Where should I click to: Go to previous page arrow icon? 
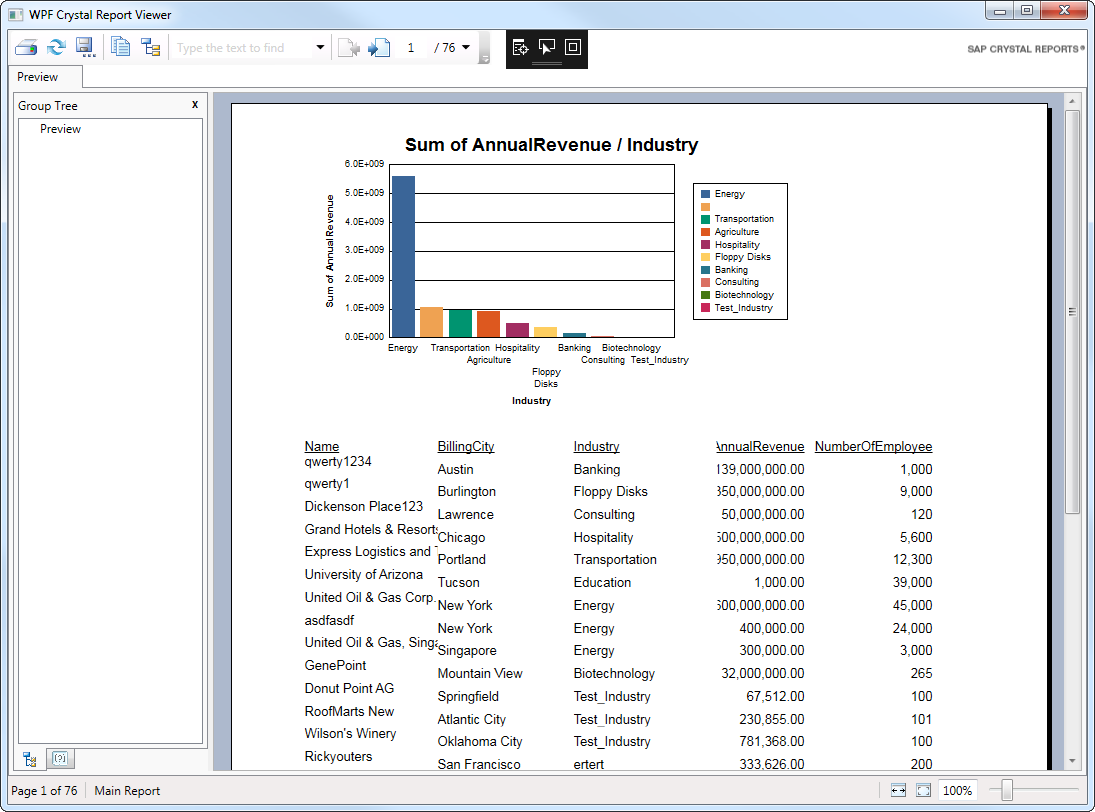(348, 48)
